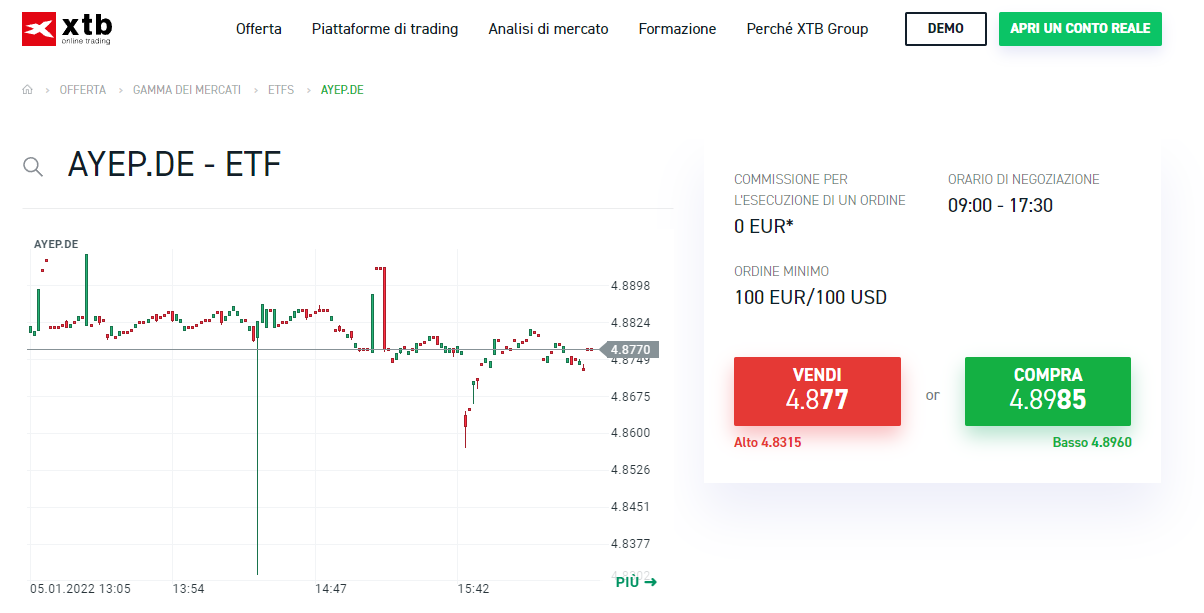
Task: Click the ORDINE MINIMO label
Action: click(782, 271)
